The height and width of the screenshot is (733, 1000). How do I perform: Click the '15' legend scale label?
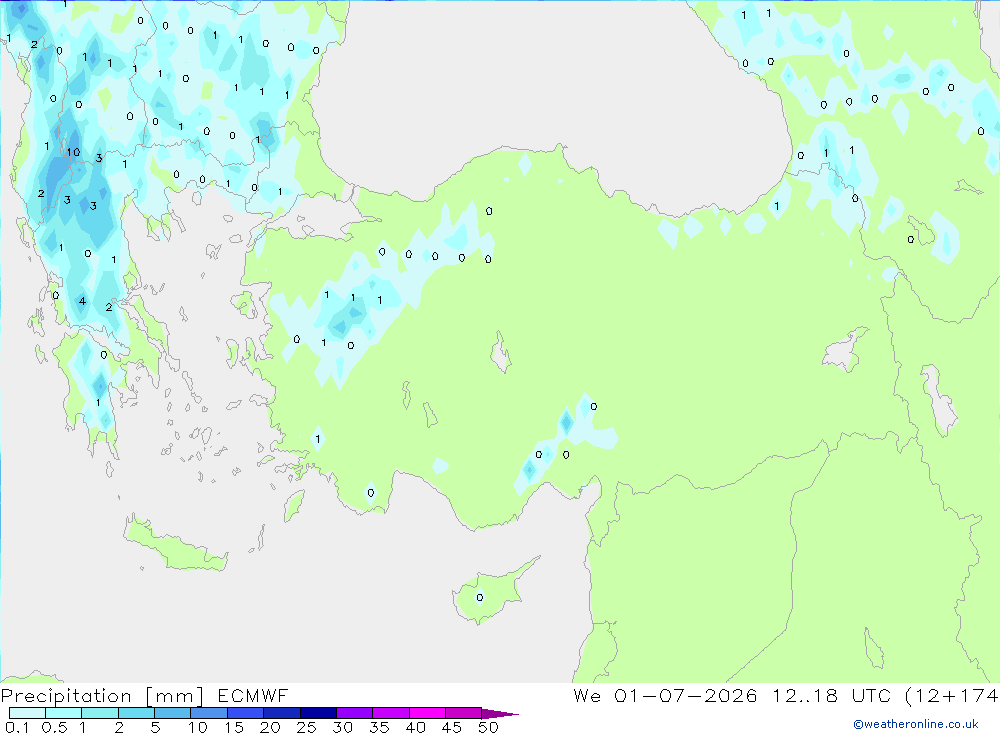pyautogui.click(x=234, y=727)
